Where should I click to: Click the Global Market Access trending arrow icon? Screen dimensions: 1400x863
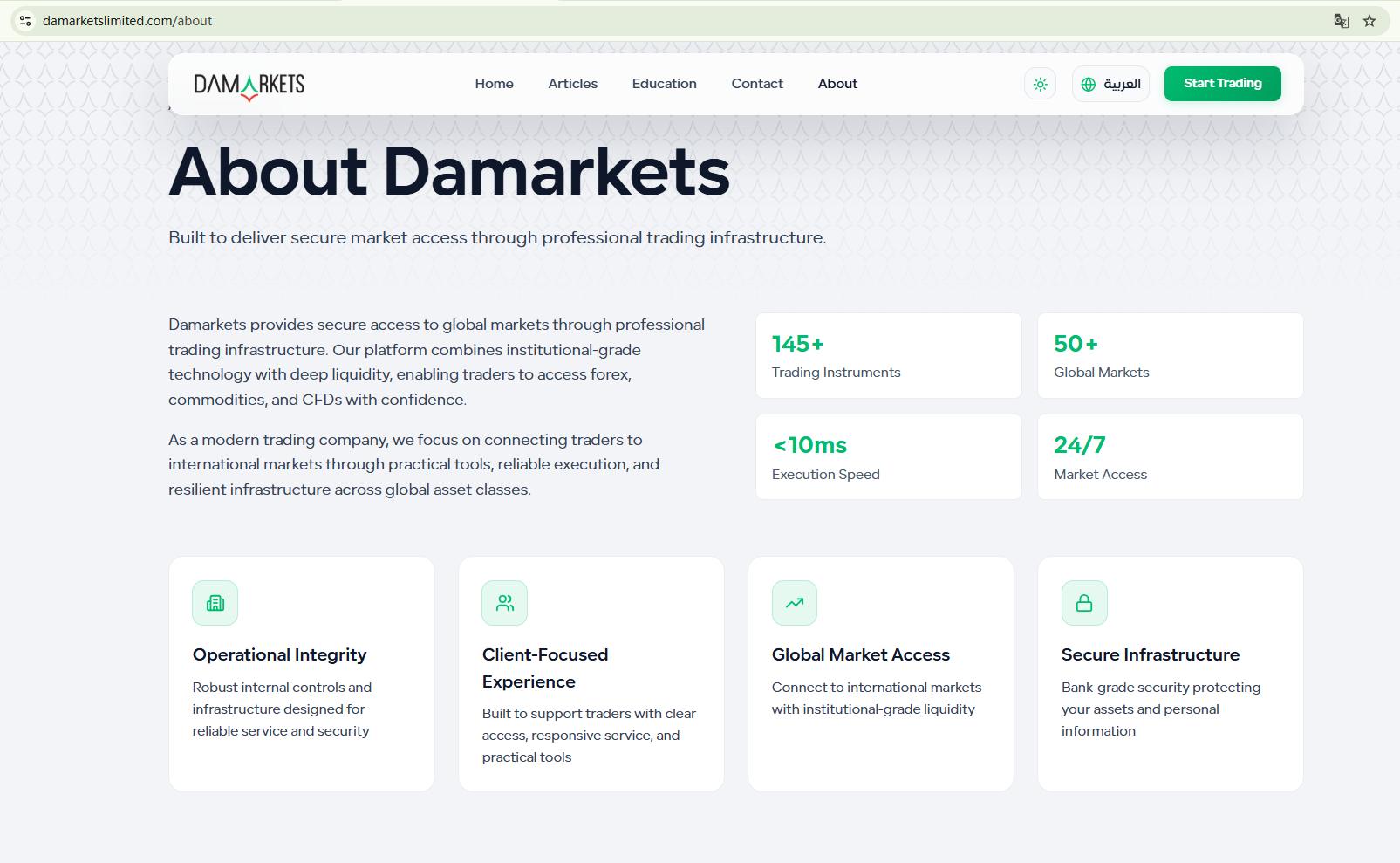(795, 603)
